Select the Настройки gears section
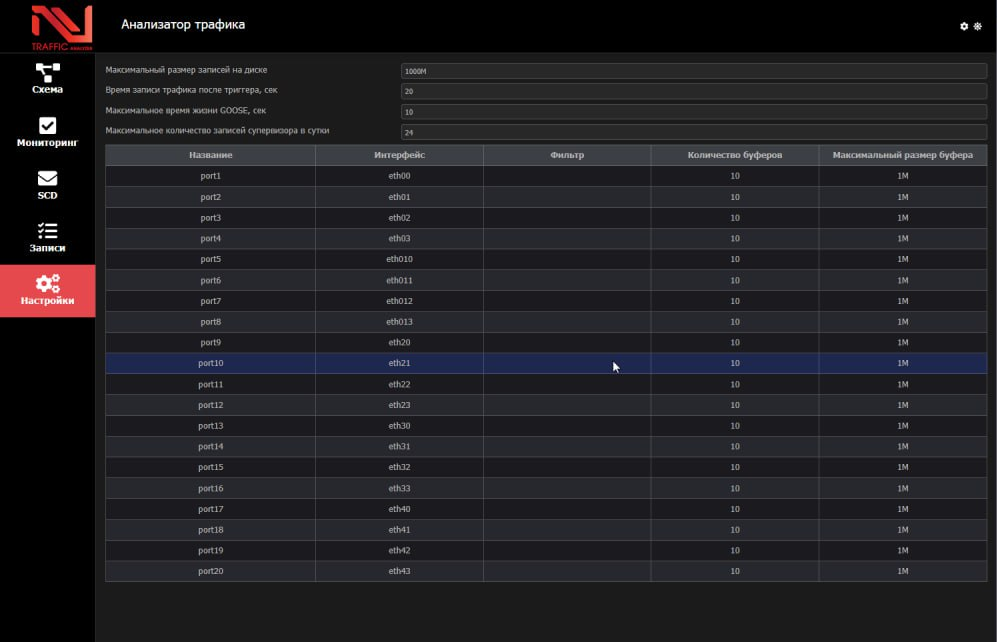997x642 pixels. click(47, 290)
